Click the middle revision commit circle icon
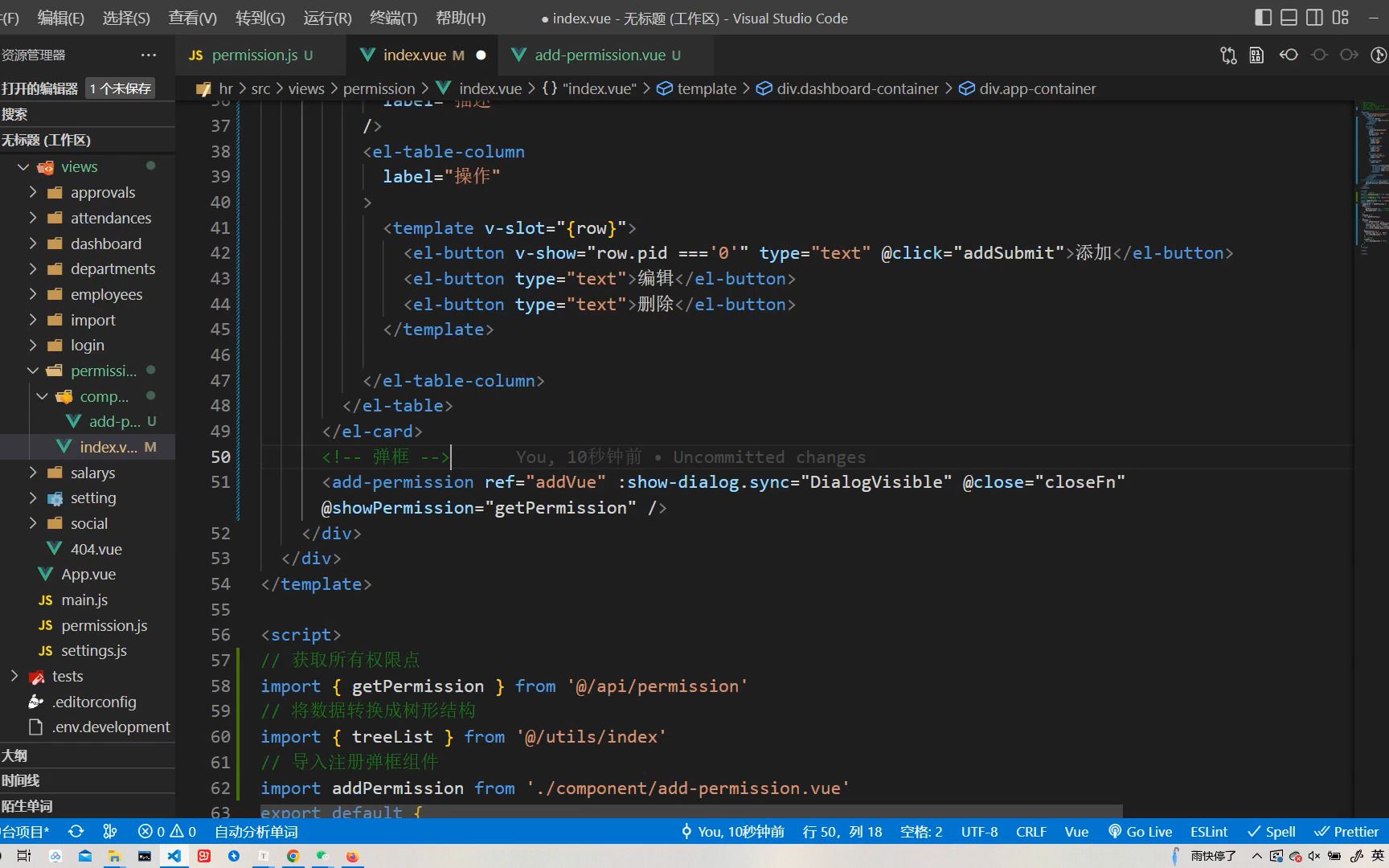Screen dimensions: 1389x868 pyautogui.click(x=1319, y=55)
